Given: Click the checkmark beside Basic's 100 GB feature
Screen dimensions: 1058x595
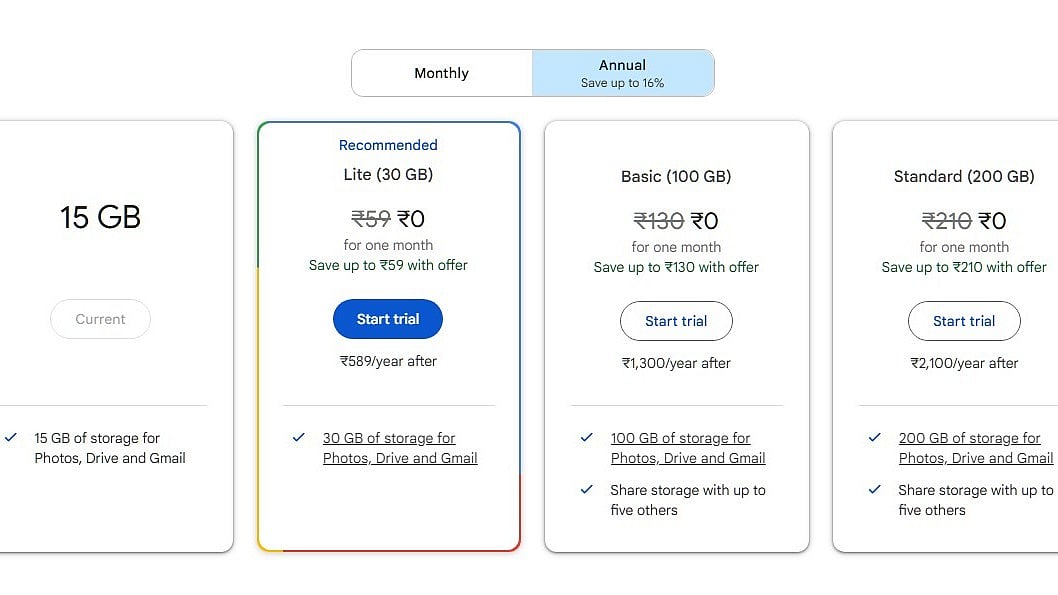Looking at the screenshot, I should tap(585, 437).
